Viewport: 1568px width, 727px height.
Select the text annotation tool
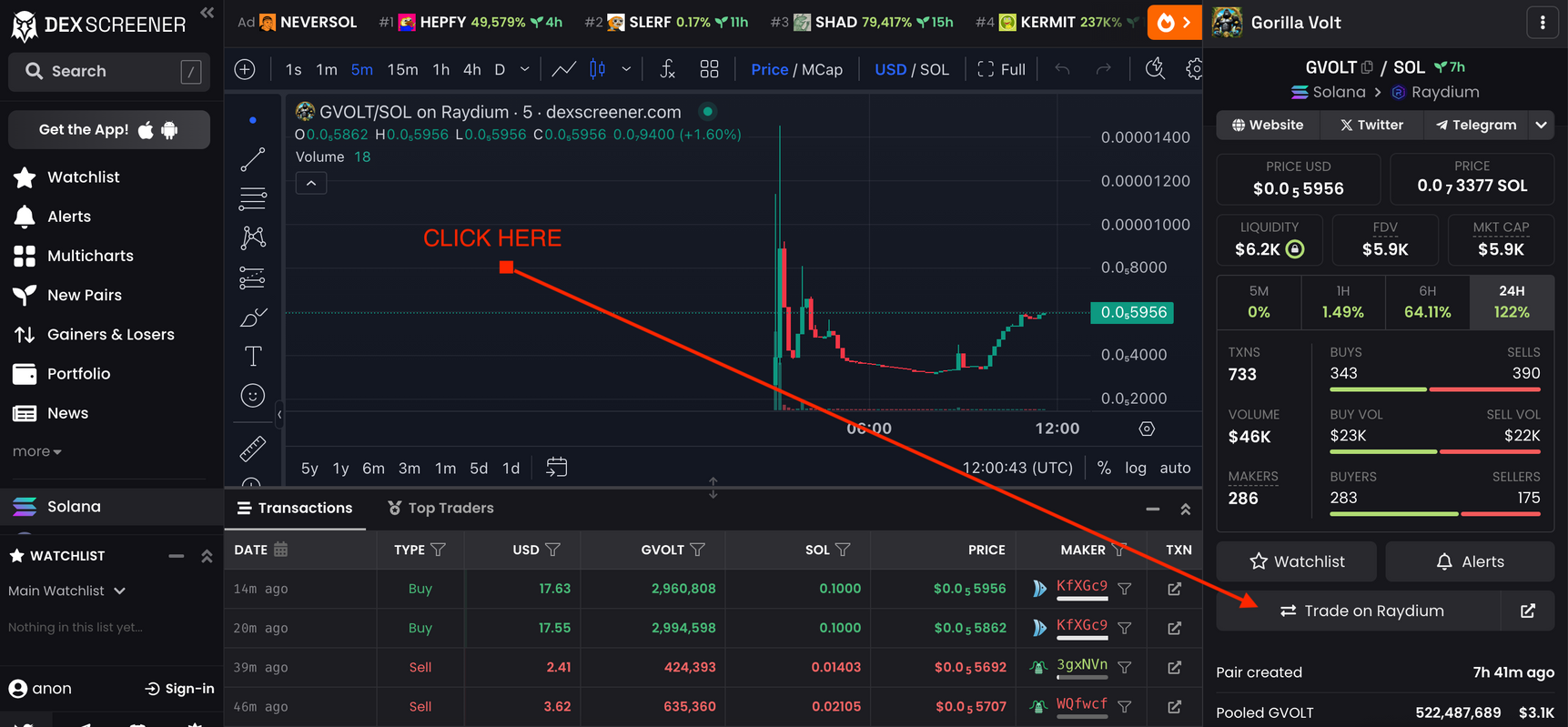(253, 356)
